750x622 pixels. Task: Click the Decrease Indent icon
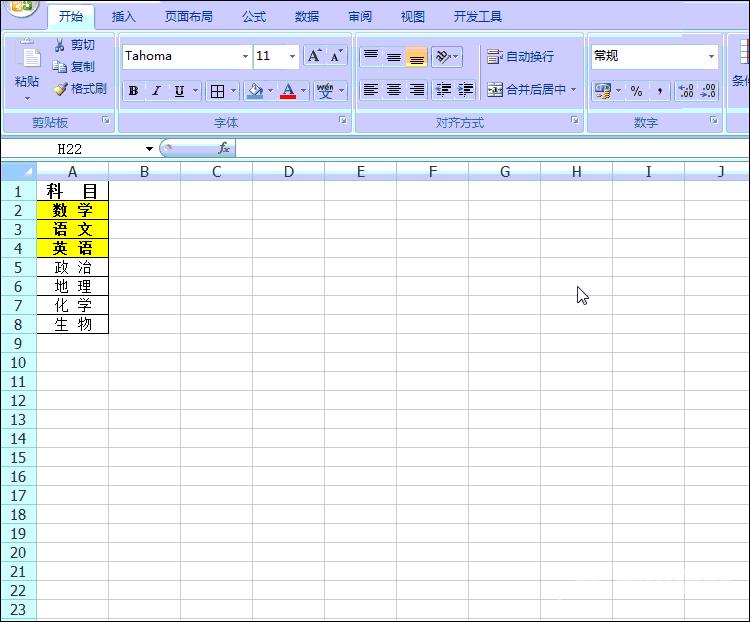pyautogui.click(x=443, y=90)
